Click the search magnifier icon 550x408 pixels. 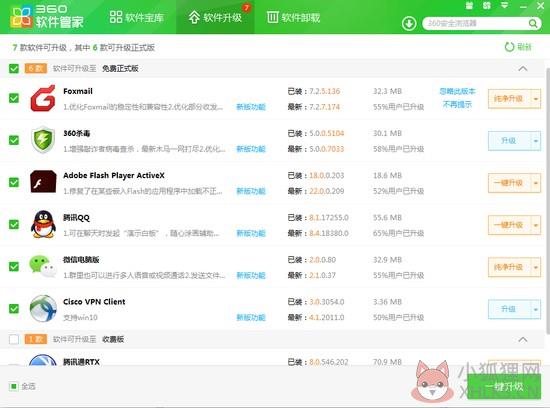(533, 24)
